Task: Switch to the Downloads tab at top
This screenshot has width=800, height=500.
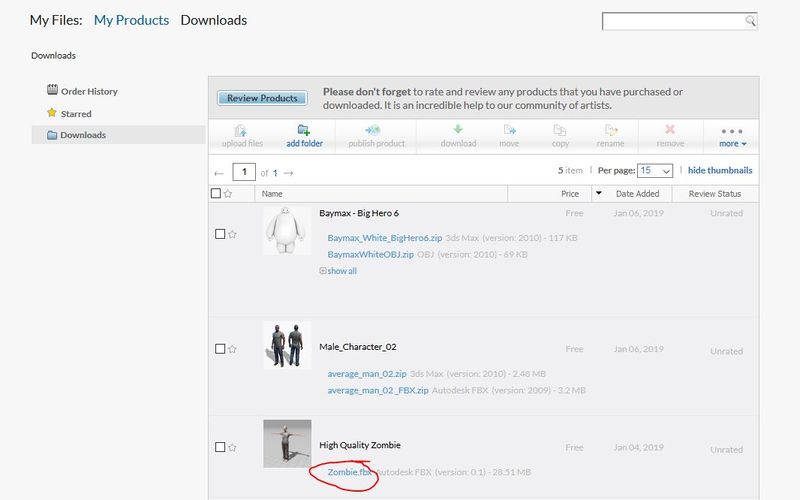Action: pos(214,20)
